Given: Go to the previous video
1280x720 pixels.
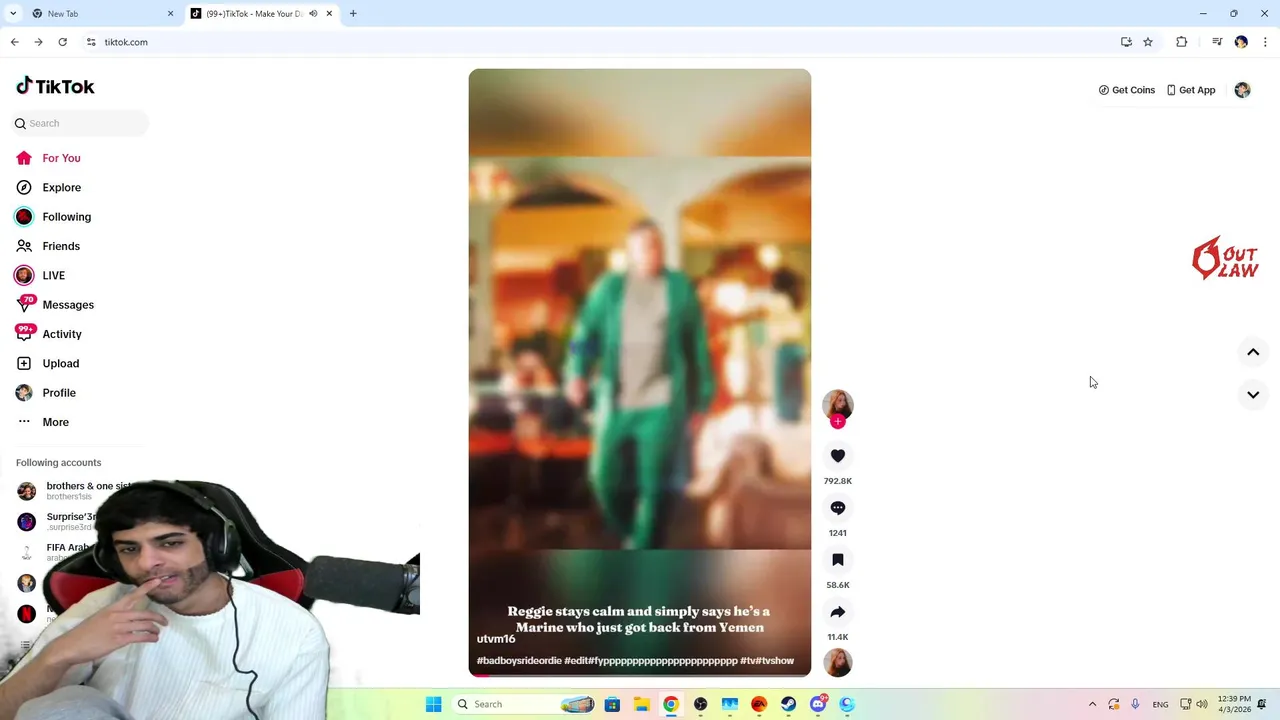Looking at the screenshot, I should coord(1253,352).
